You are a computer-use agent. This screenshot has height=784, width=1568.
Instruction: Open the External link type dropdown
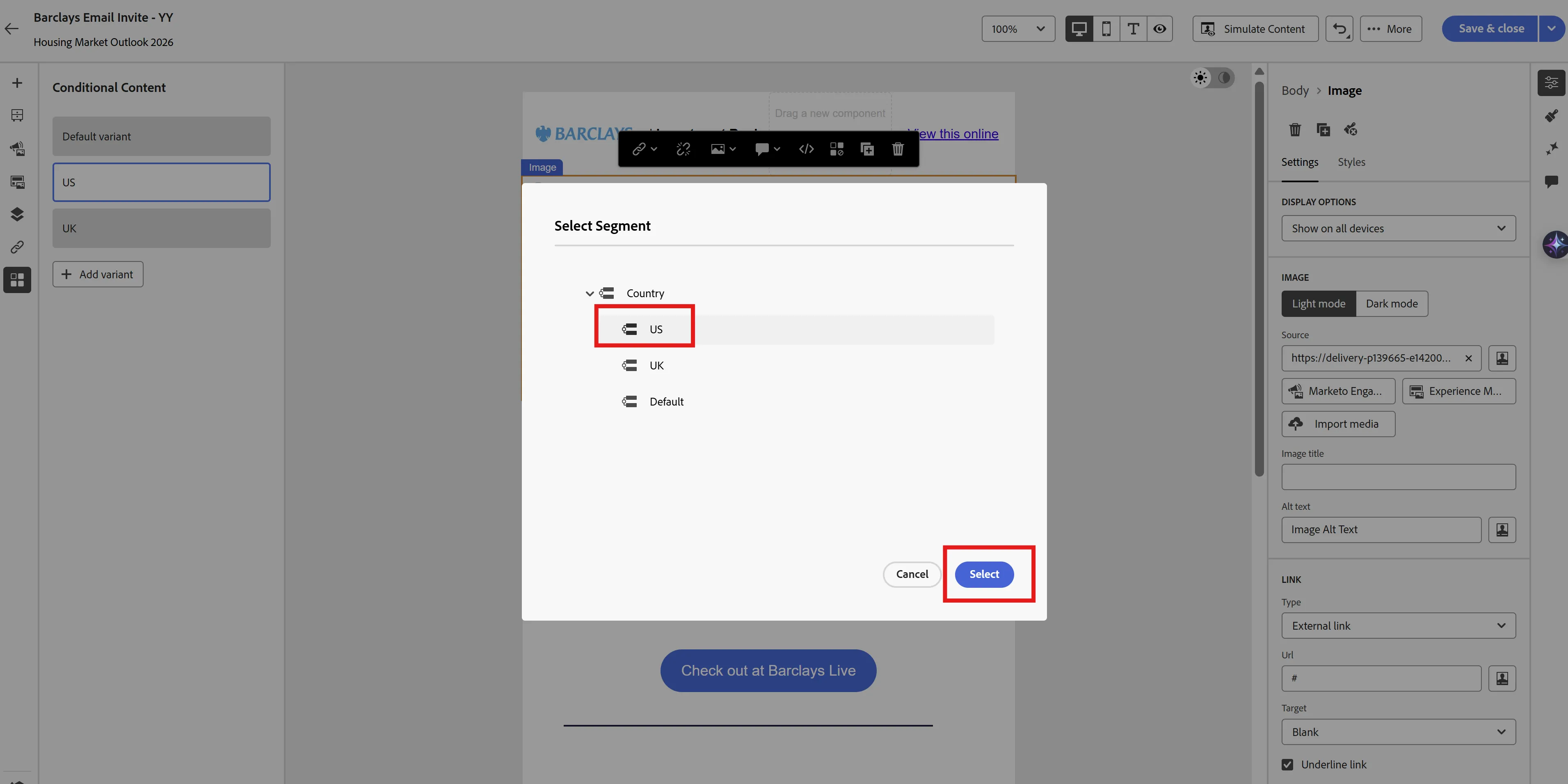tap(1398, 626)
